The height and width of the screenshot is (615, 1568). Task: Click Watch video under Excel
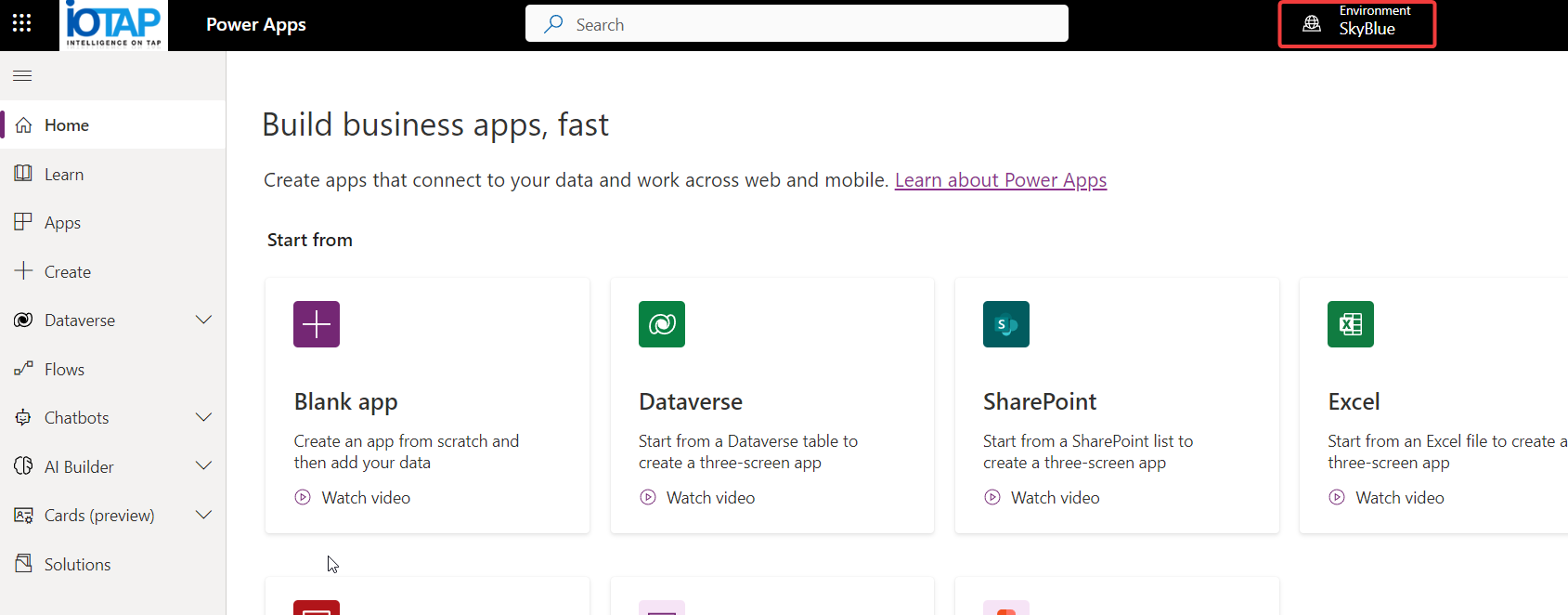[1400, 498]
